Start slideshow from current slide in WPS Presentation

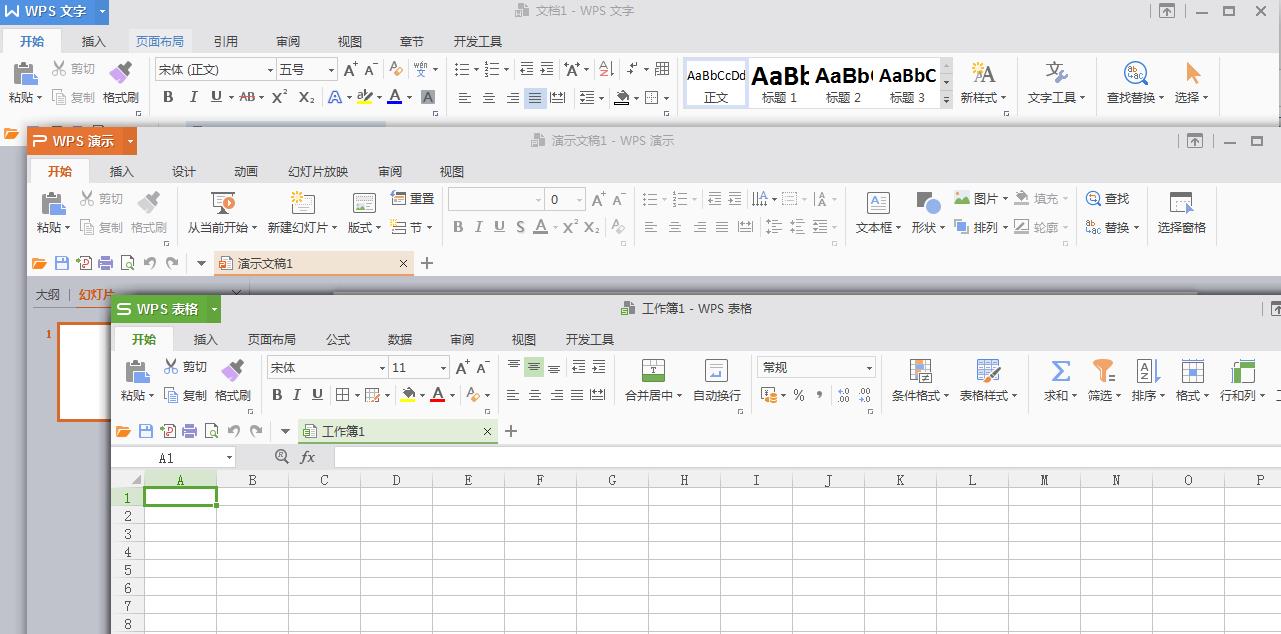[x=223, y=203]
